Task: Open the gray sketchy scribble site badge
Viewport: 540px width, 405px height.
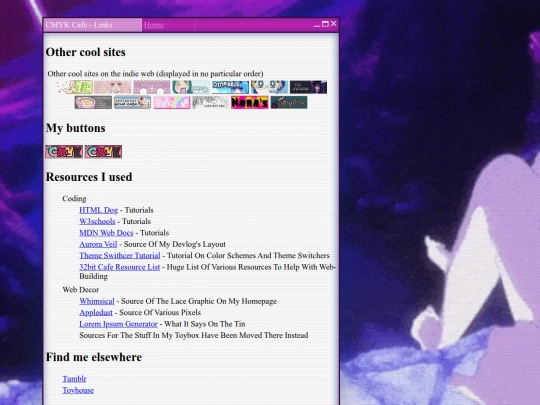Action: [x=210, y=102]
